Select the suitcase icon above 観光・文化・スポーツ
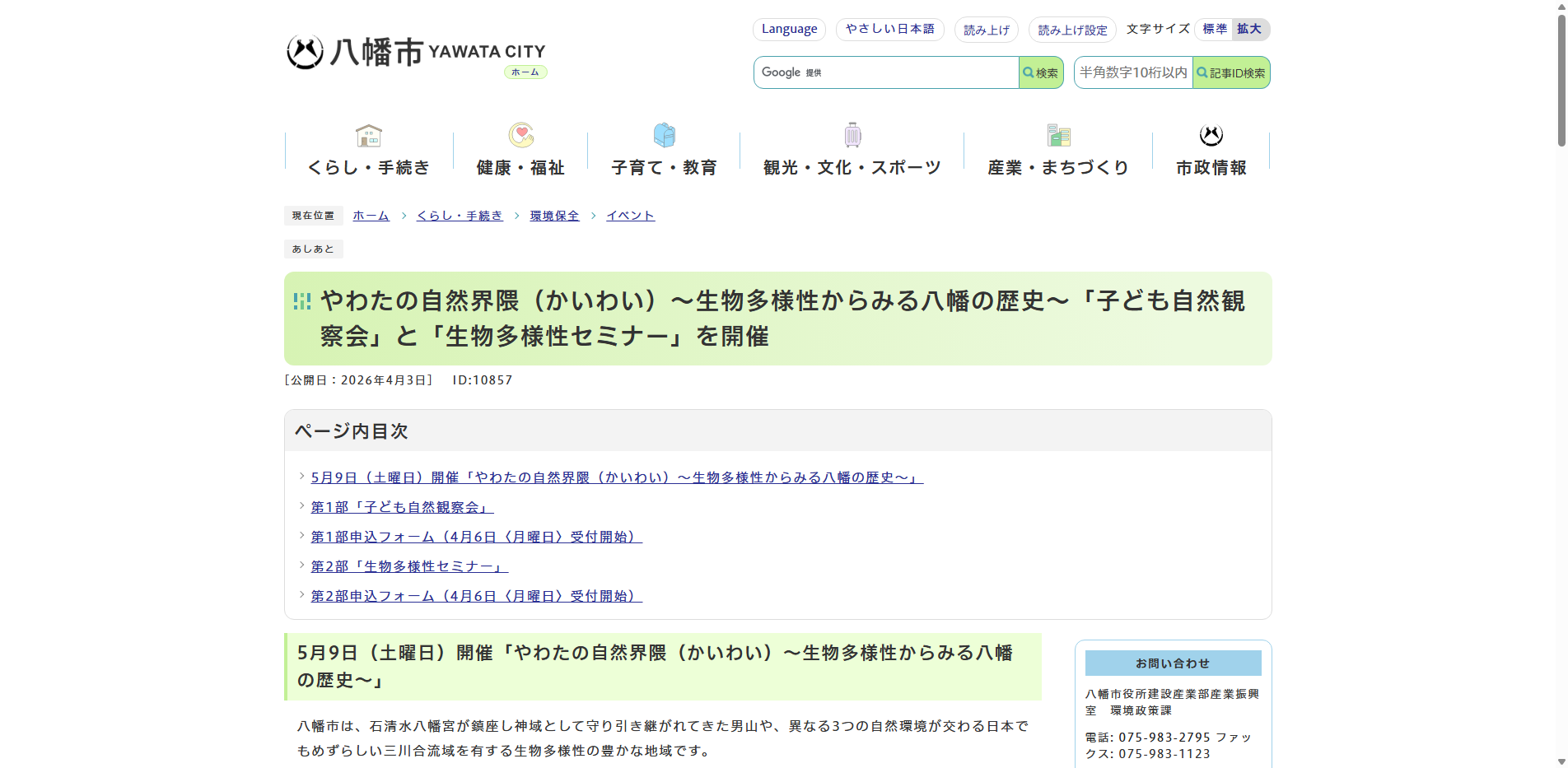Screen dimensions: 1568x768 (x=852, y=134)
